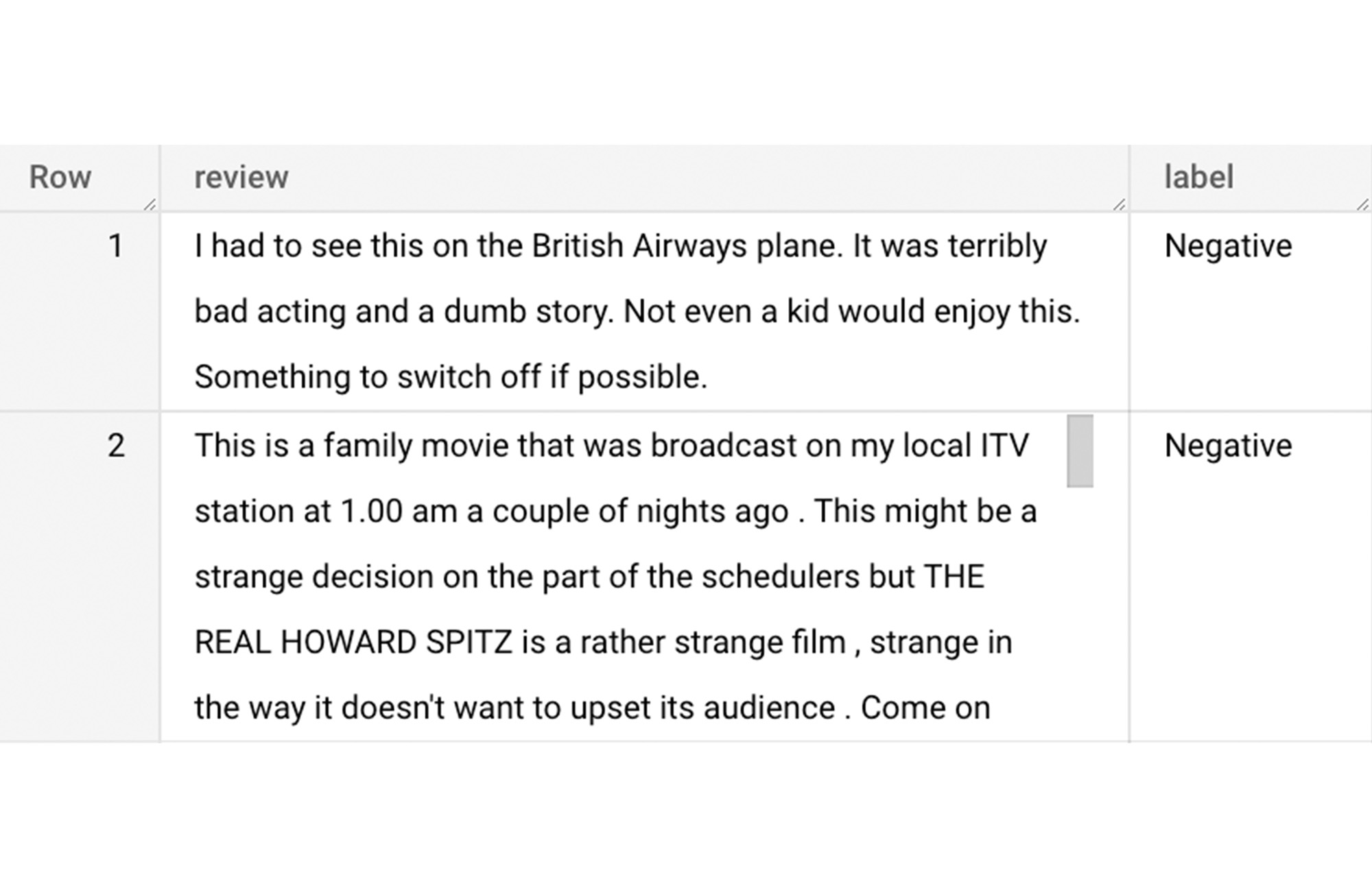This screenshot has width=1372, height=888.
Task: Click row number 1
Action: coord(116,246)
